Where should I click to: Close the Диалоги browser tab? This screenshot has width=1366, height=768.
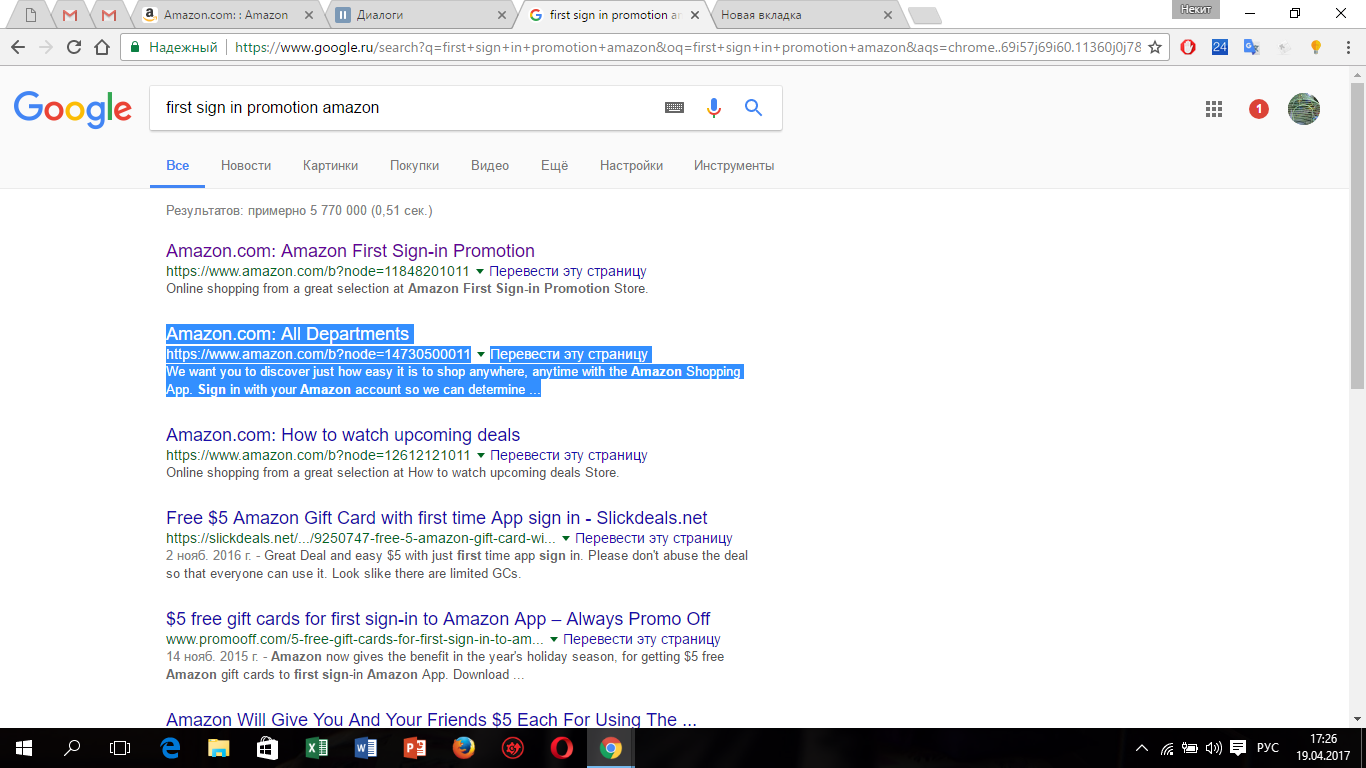pyautogui.click(x=500, y=15)
